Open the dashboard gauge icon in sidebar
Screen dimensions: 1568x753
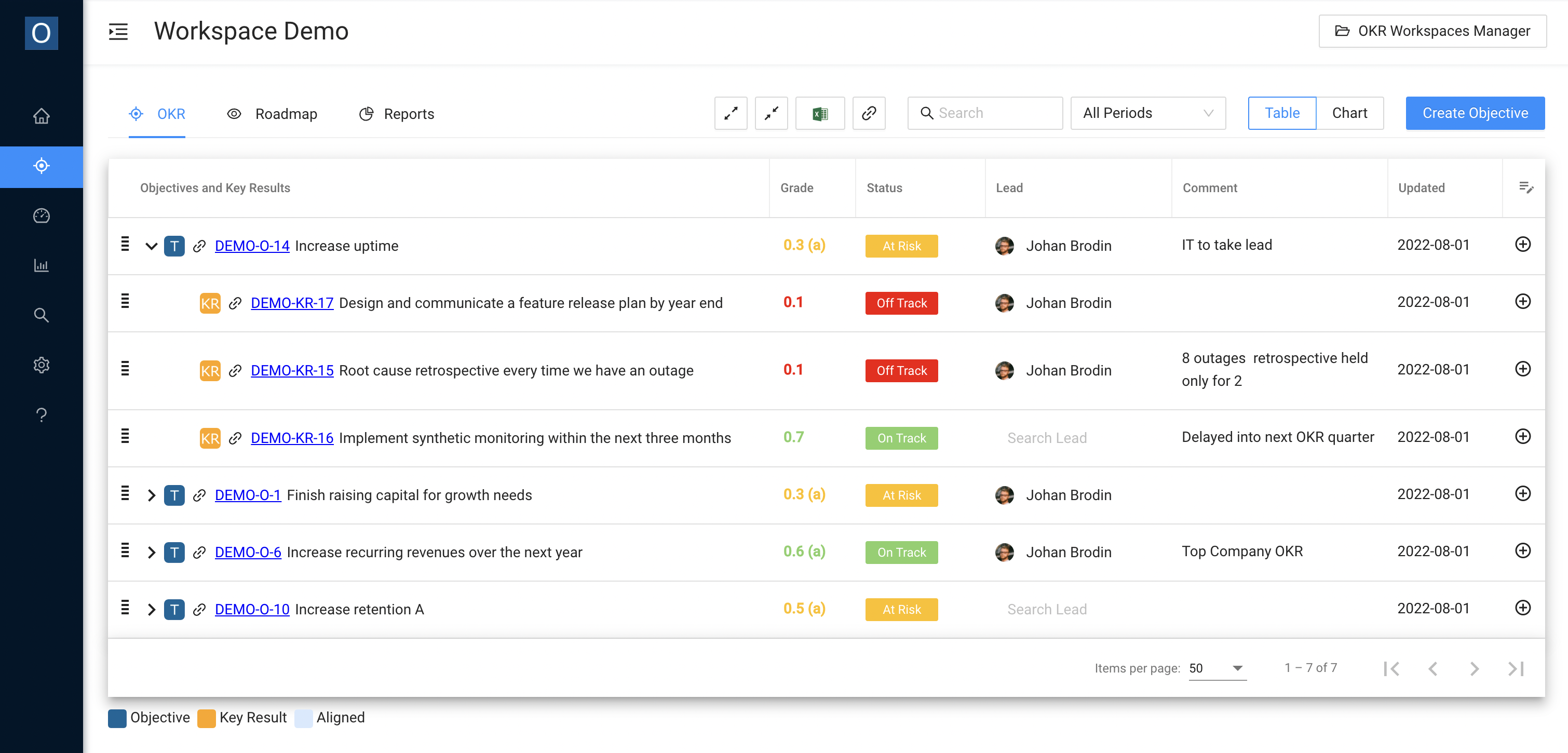42,216
